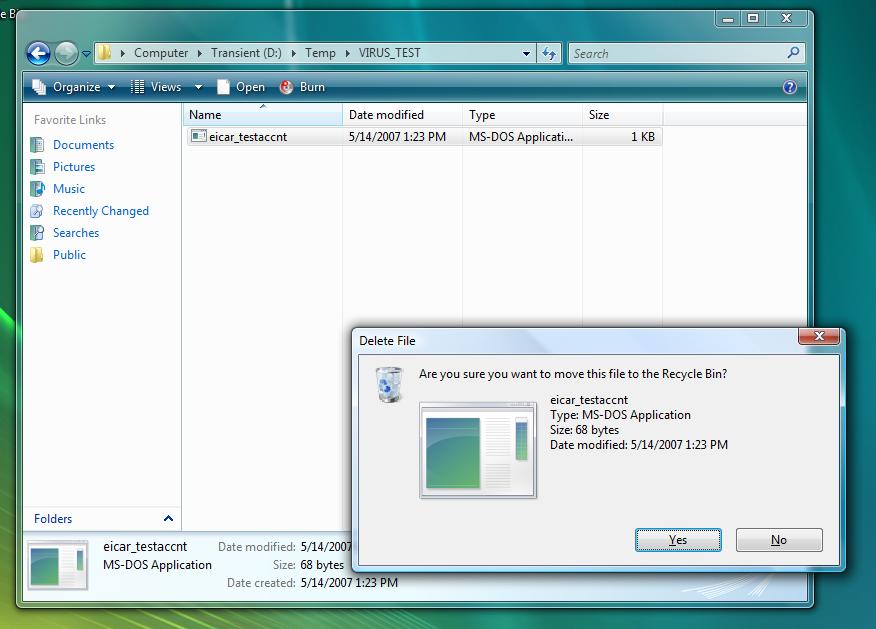Click the Forward navigation arrow

tap(66, 54)
